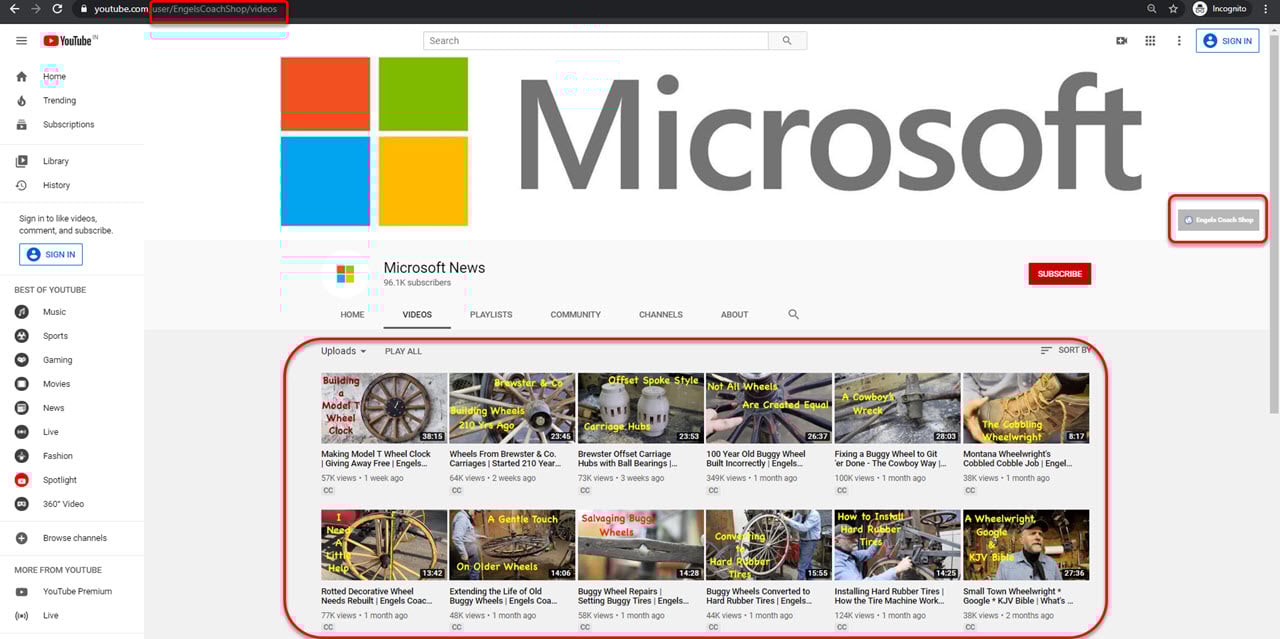
Task: Click the channel search magnifier after the About tab
Action: coord(793,314)
